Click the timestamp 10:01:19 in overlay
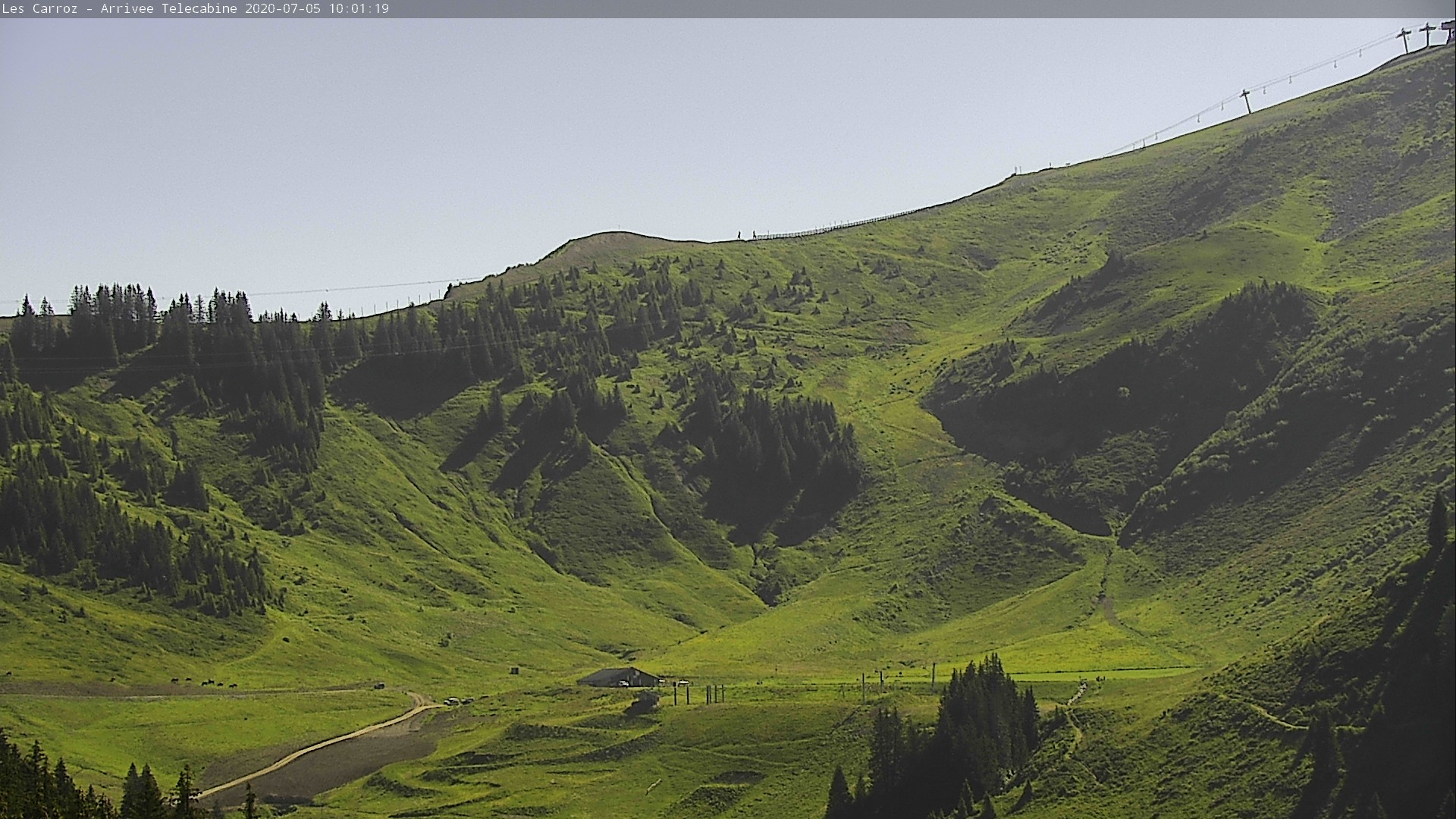Image resolution: width=1456 pixels, height=819 pixels. (x=359, y=9)
